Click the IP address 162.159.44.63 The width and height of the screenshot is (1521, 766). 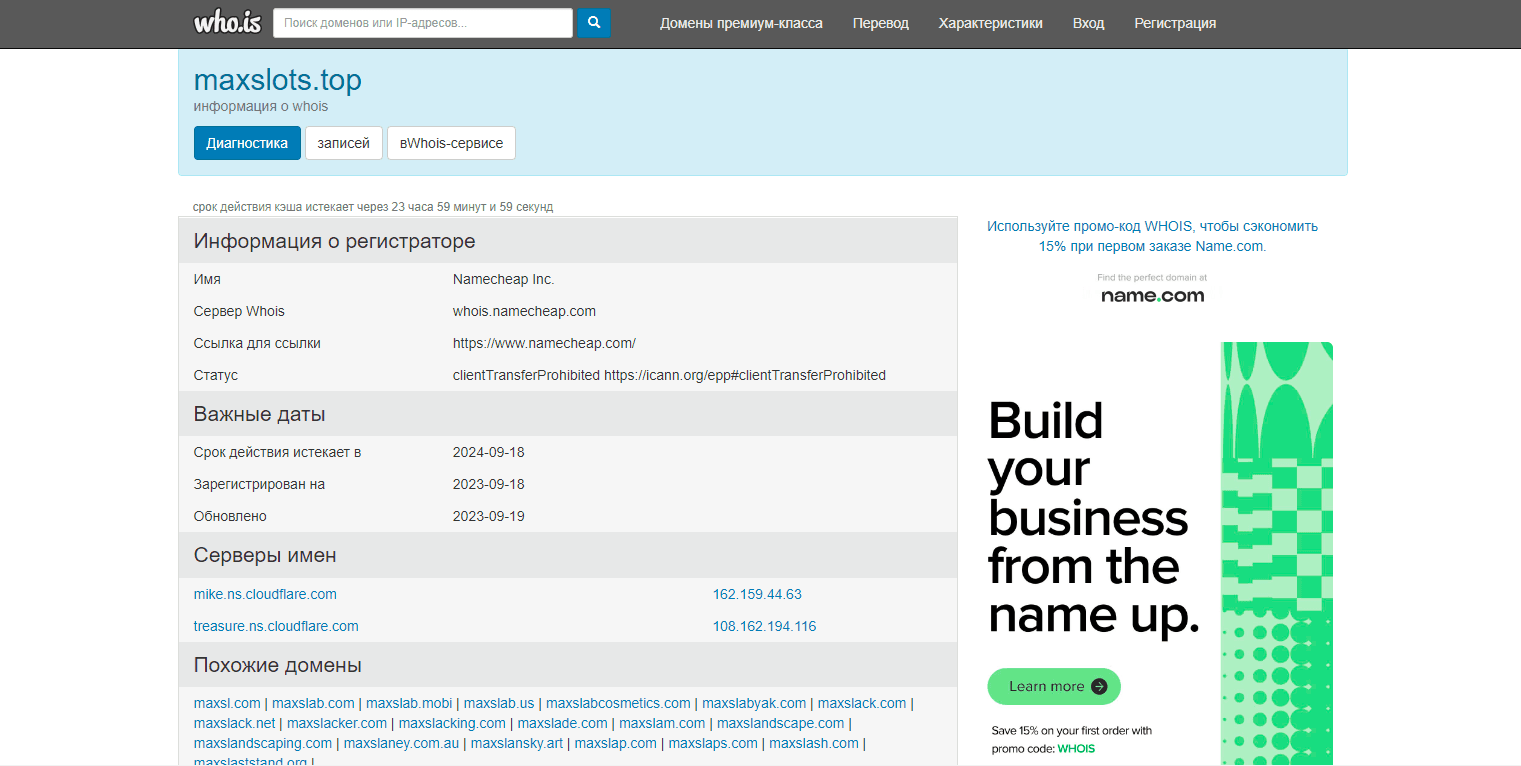point(757,594)
